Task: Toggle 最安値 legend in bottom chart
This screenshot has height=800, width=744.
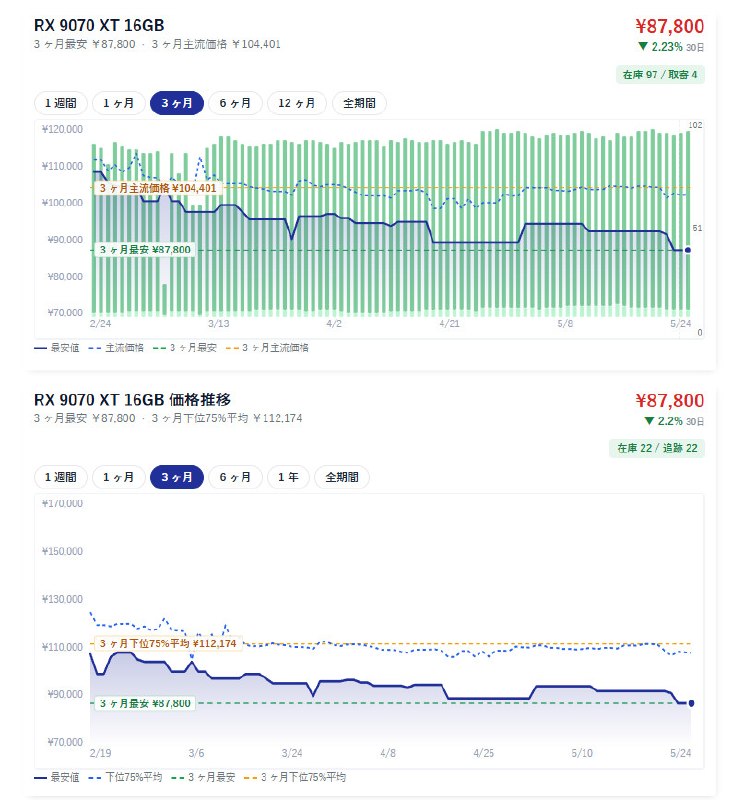Action: click(57, 777)
